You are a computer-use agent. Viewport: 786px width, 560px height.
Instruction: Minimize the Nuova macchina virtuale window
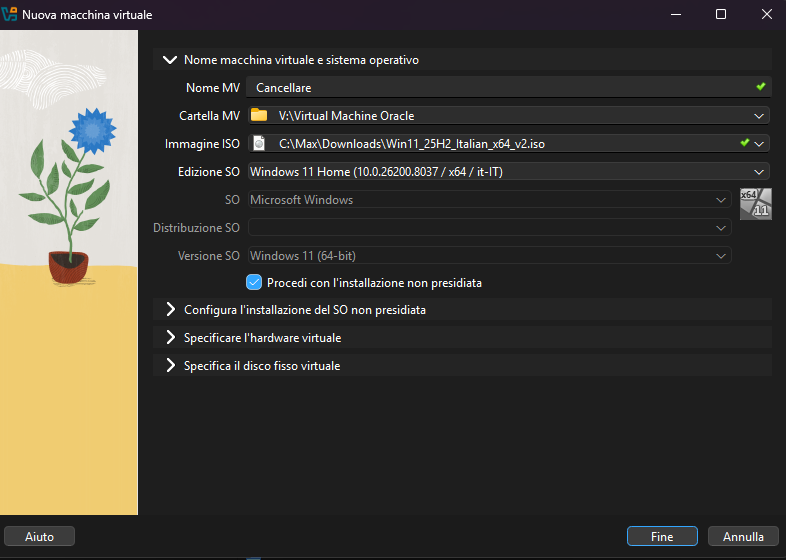676,14
